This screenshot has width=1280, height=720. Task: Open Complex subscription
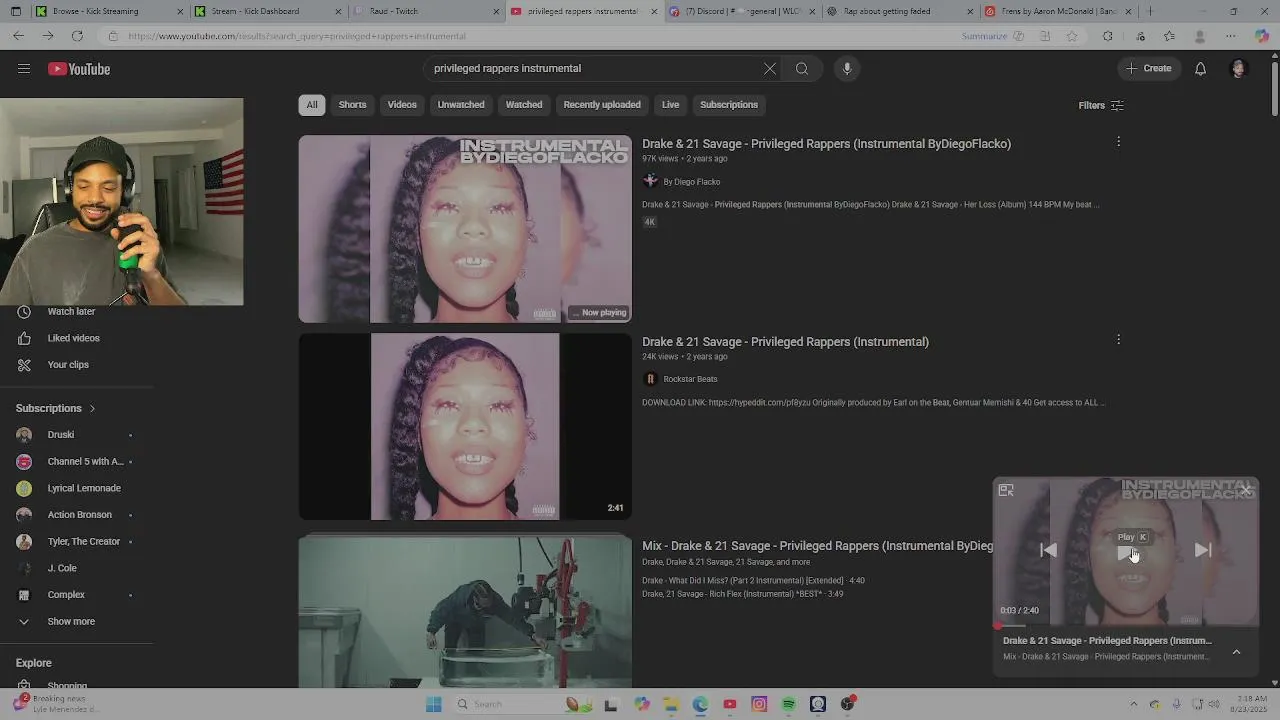66,595
